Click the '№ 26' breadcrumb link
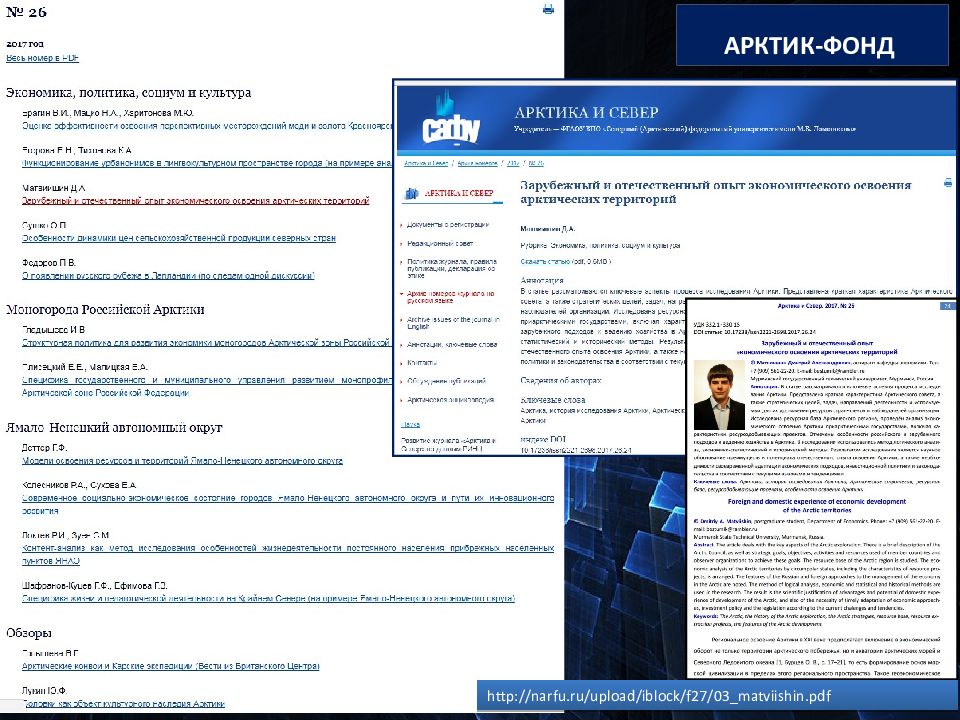The width and height of the screenshot is (960, 720). 536,163
